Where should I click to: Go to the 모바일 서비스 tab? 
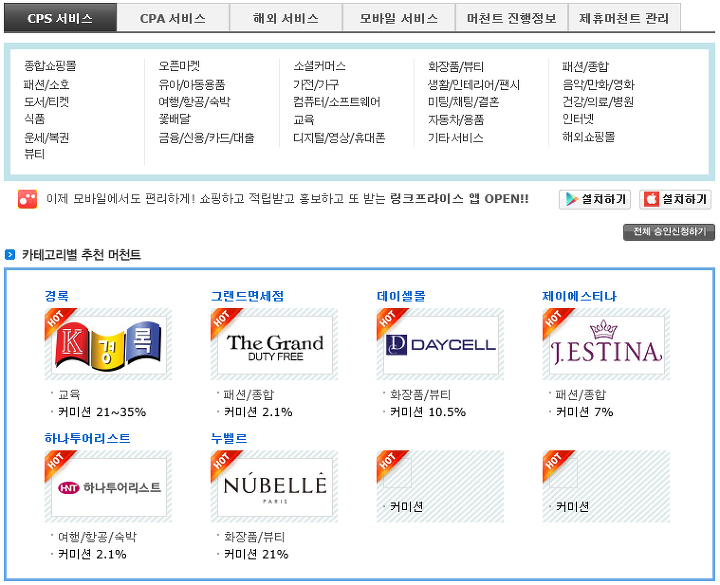[x=399, y=18]
